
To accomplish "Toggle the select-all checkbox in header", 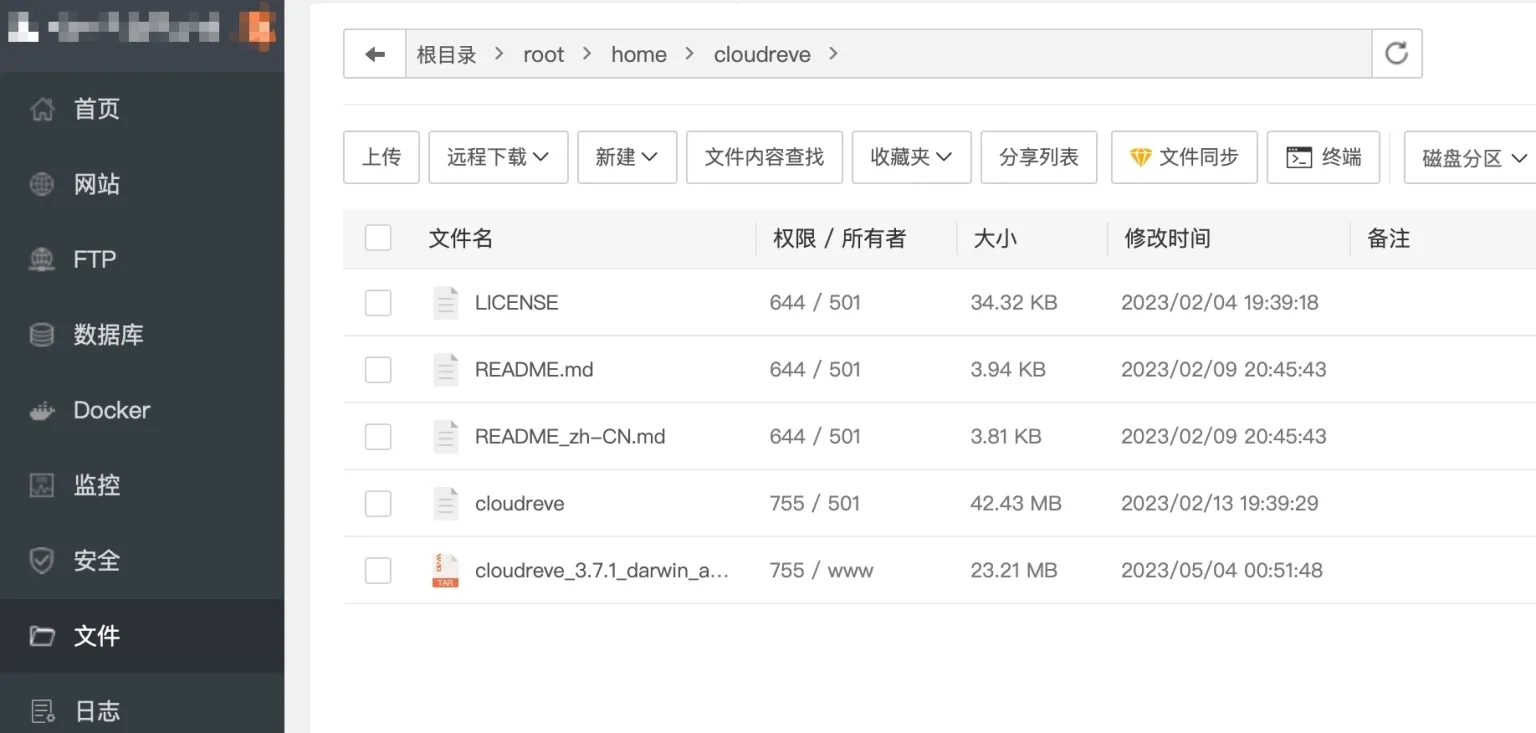I will [x=378, y=238].
